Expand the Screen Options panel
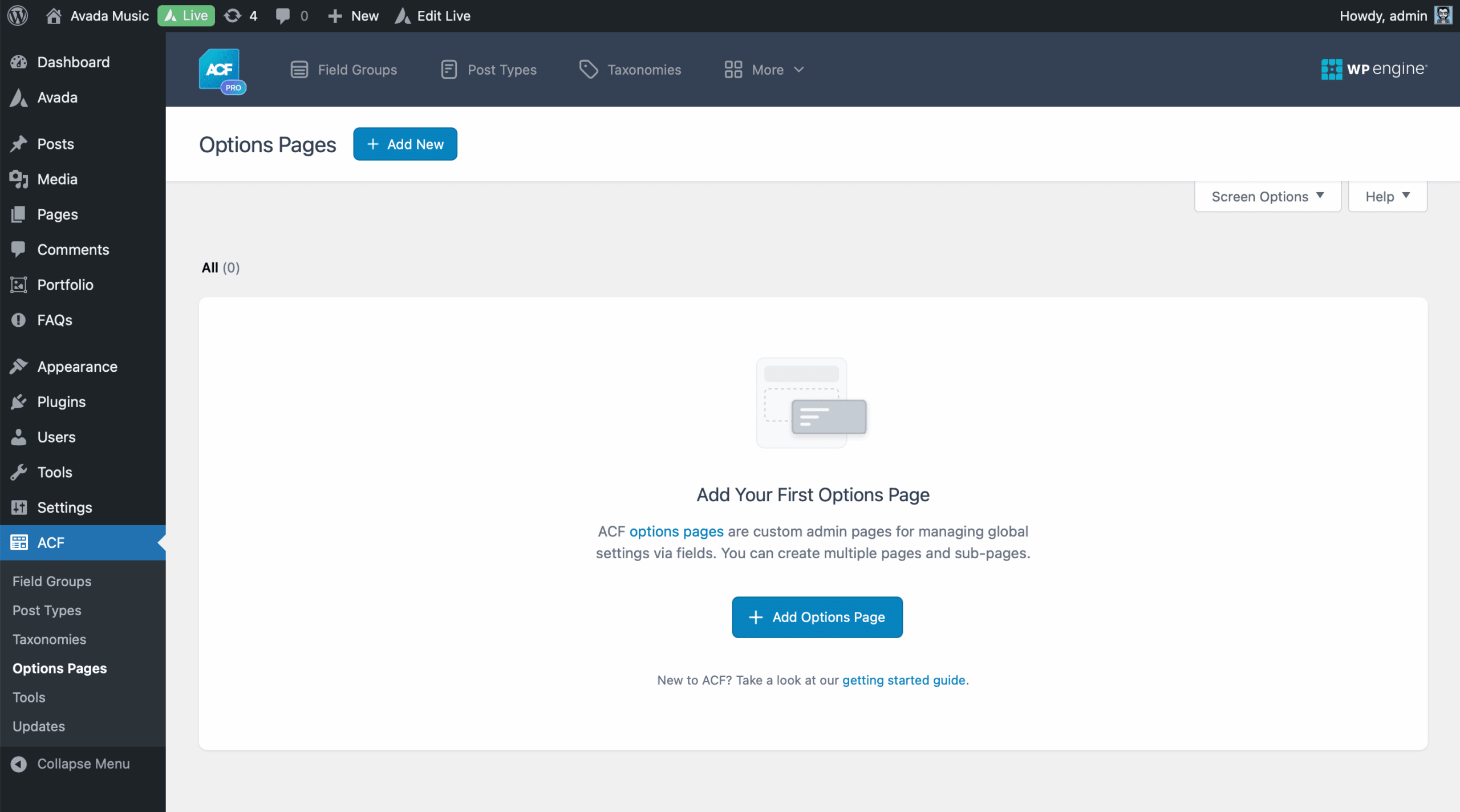This screenshot has width=1460, height=812. [1267, 196]
